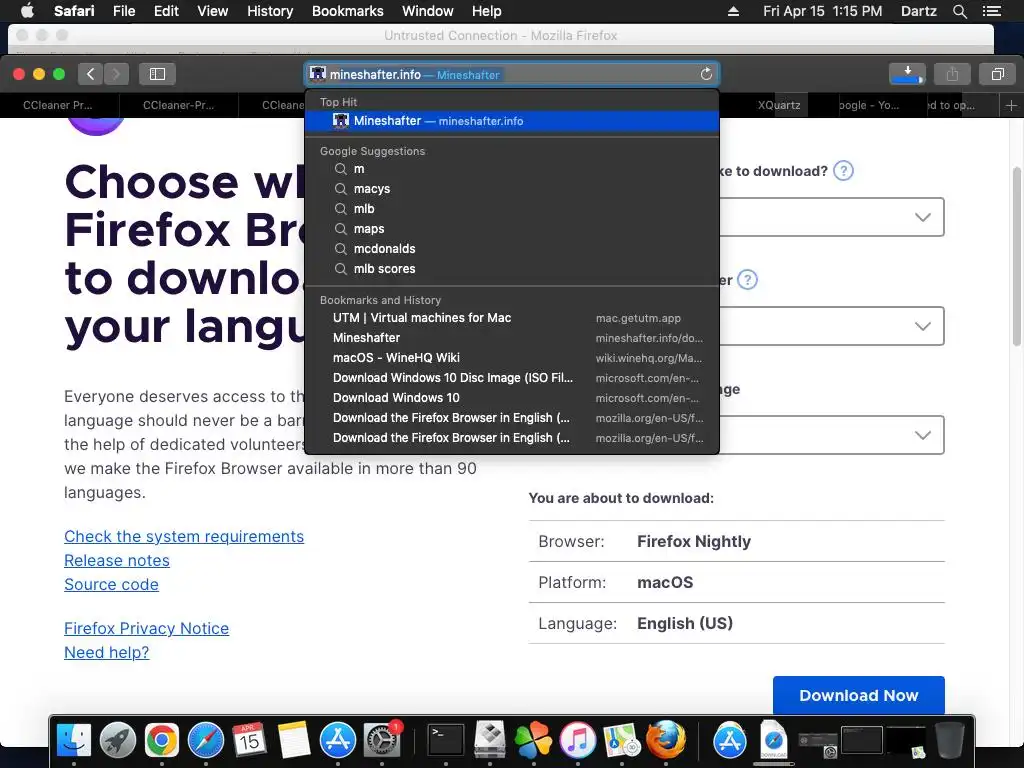Screen dimensions: 1024x768
Task: Click the date and time in the menu bar
Action: click(822, 11)
